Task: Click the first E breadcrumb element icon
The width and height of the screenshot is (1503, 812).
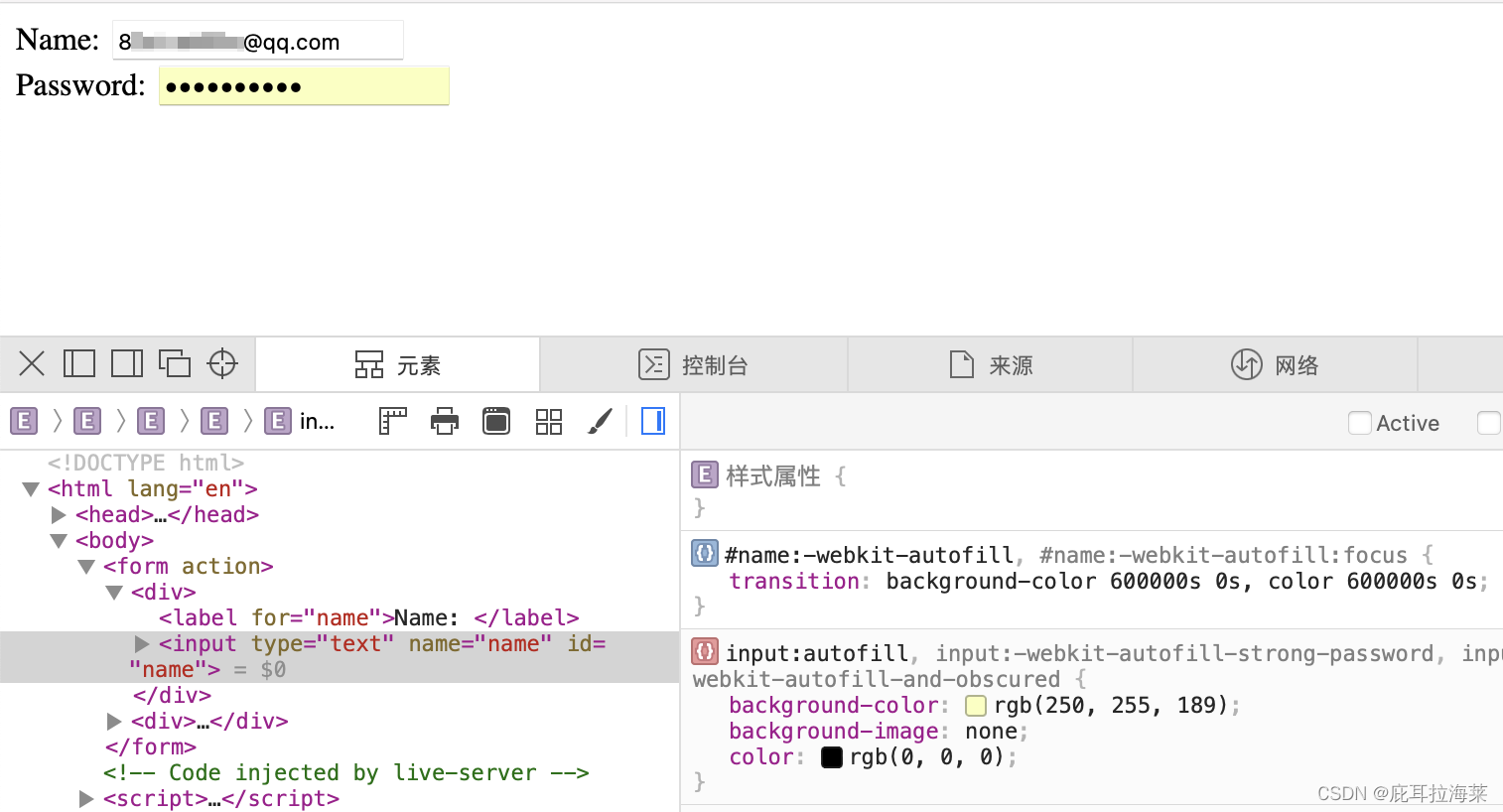Action: point(24,421)
